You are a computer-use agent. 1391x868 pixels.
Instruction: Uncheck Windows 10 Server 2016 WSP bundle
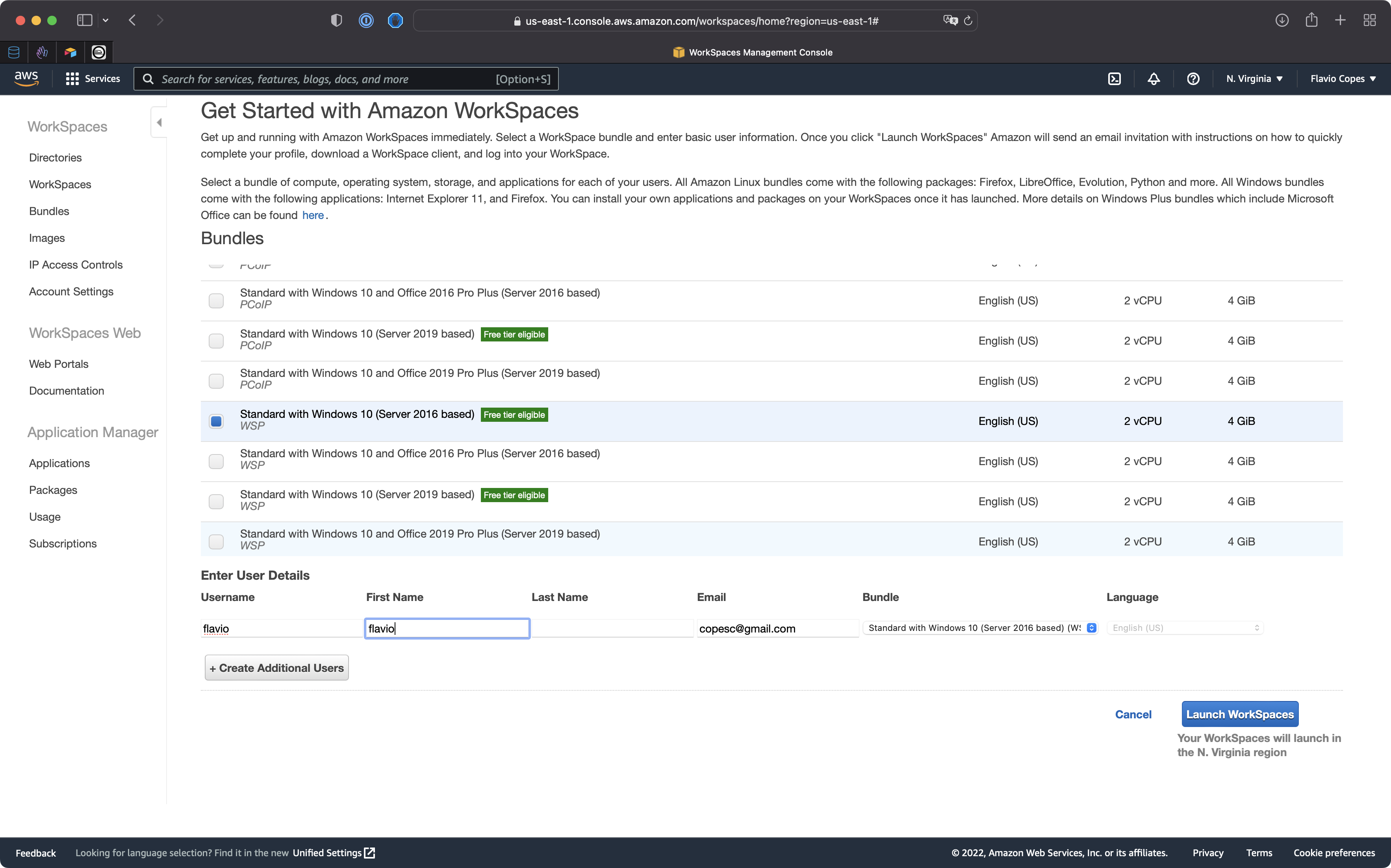coord(217,421)
